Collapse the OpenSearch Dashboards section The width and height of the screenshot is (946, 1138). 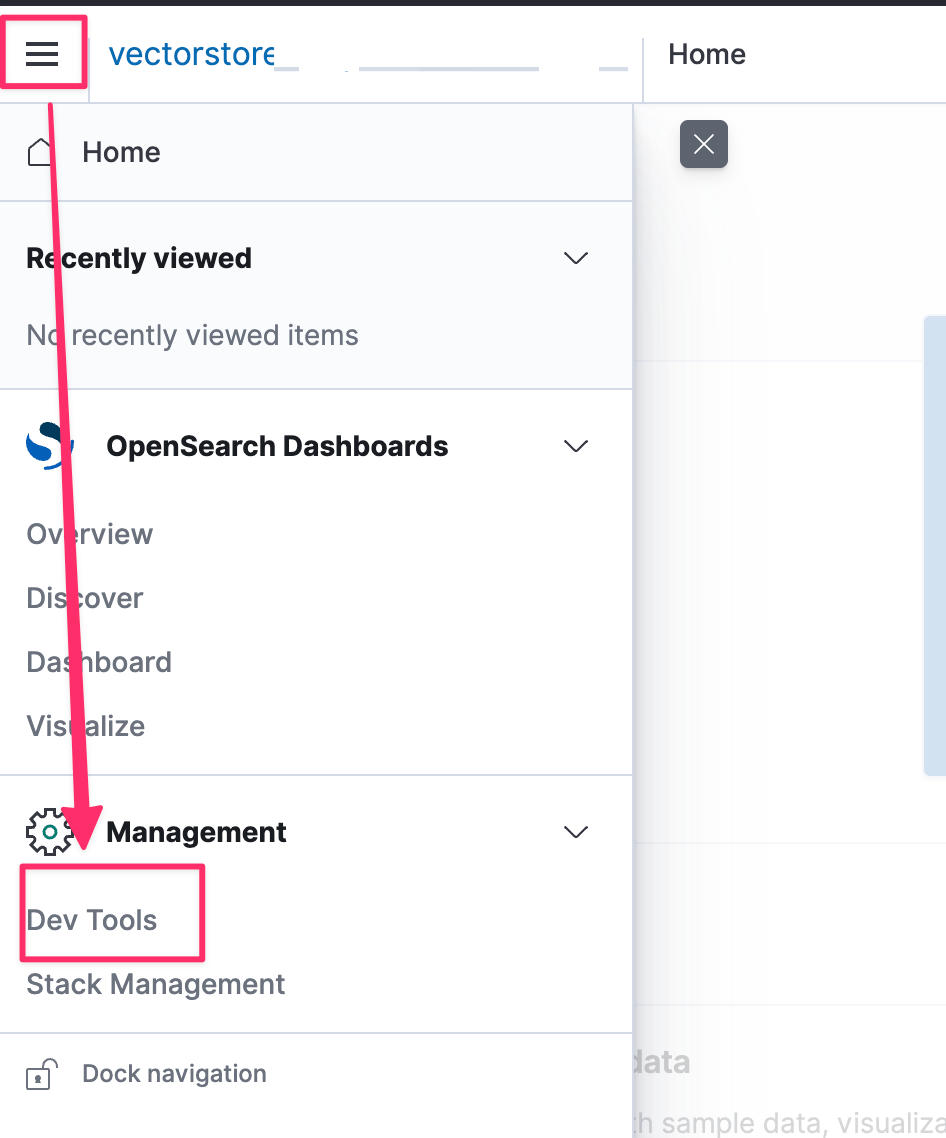[x=576, y=446]
